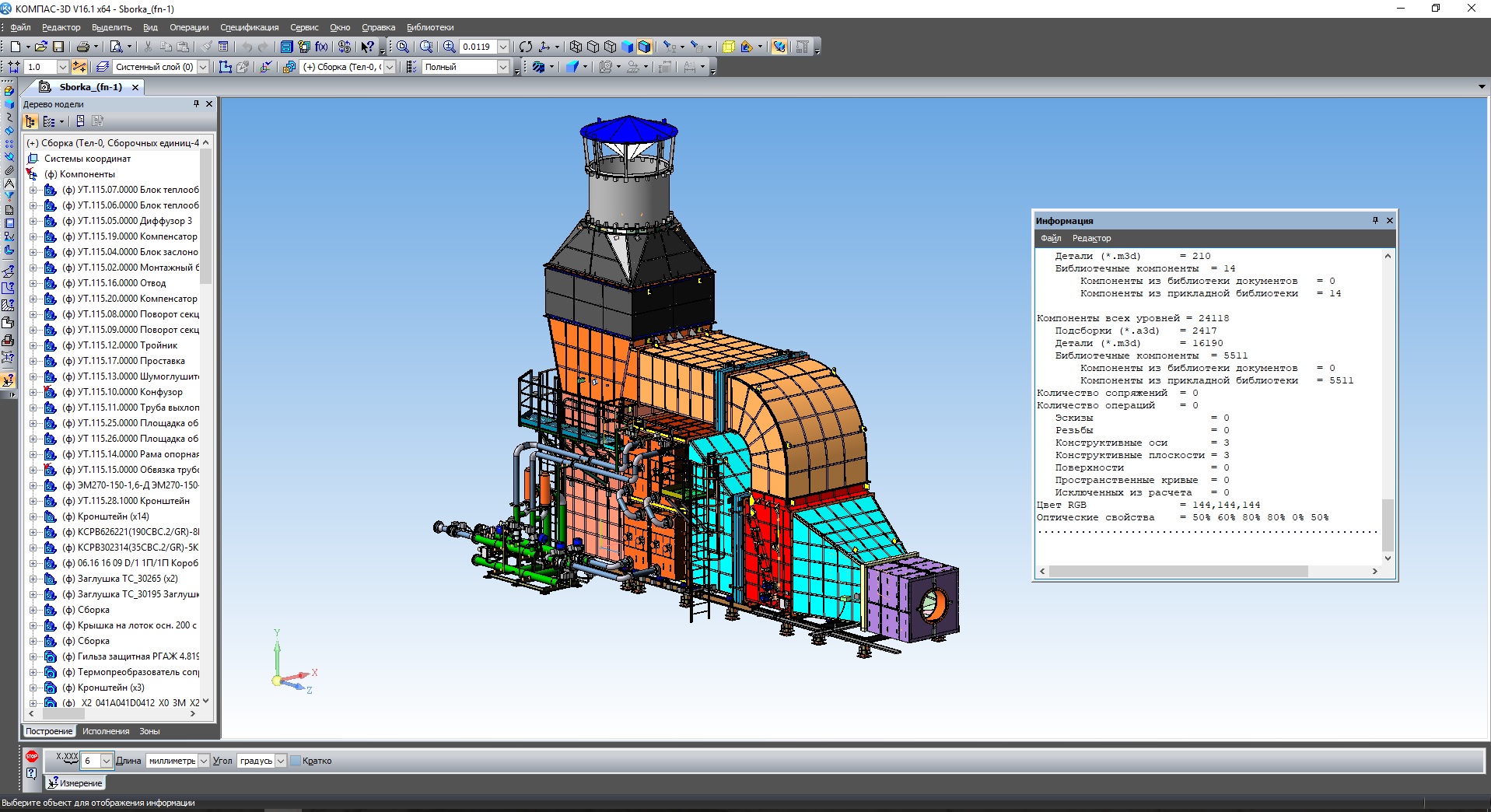Click the Open file folder icon
Image resolution: width=1491 pixels, height=812 pixels.
click(x=40, y=47)
